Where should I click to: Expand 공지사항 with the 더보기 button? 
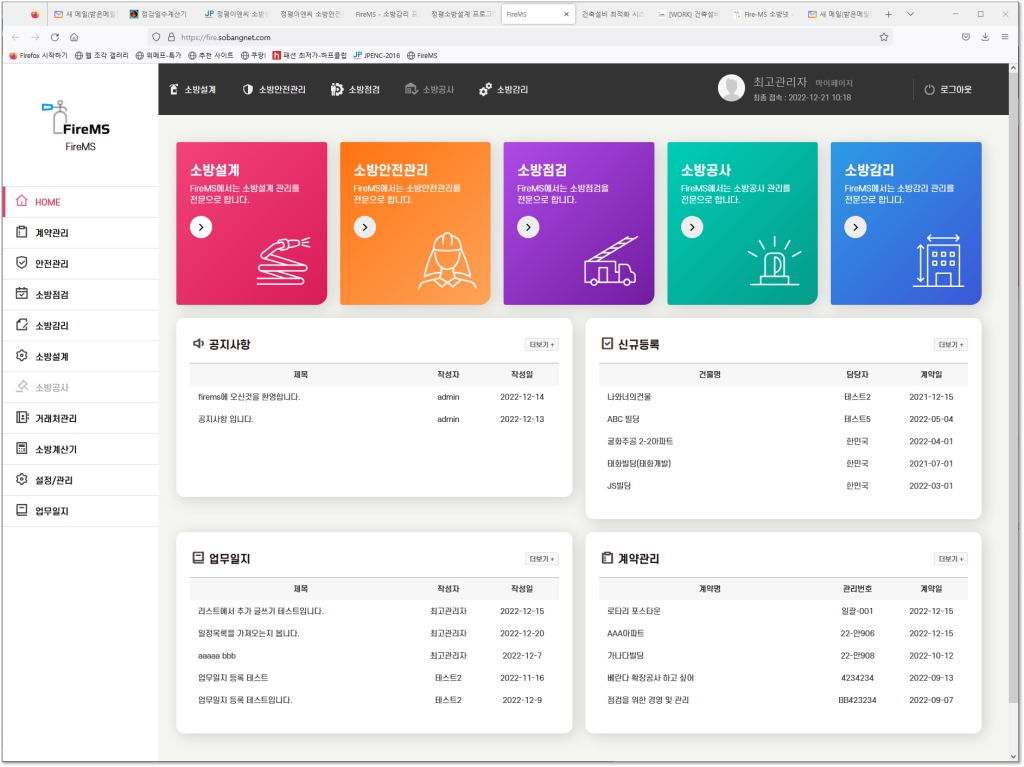point(541,345)
